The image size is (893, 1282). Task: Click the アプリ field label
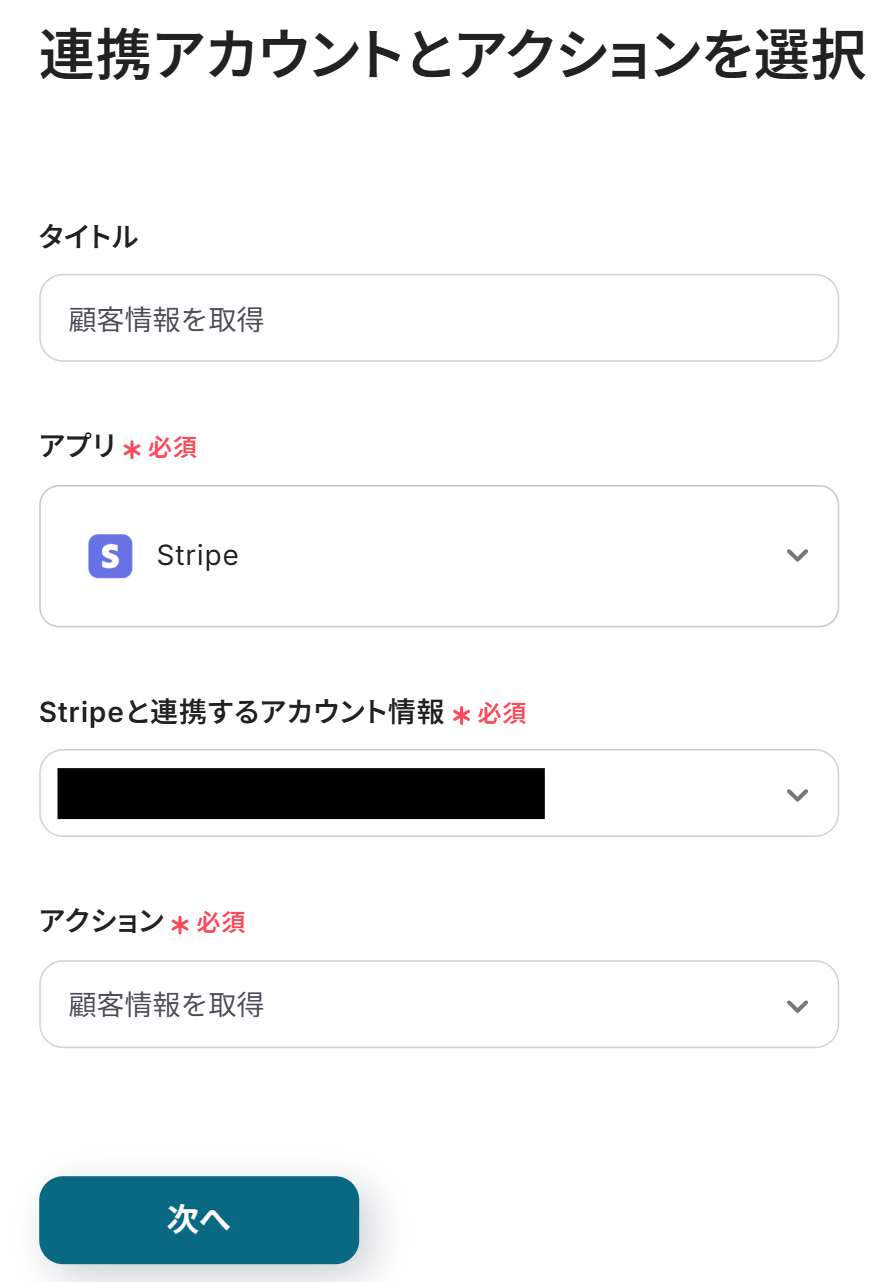coord(78,447)
